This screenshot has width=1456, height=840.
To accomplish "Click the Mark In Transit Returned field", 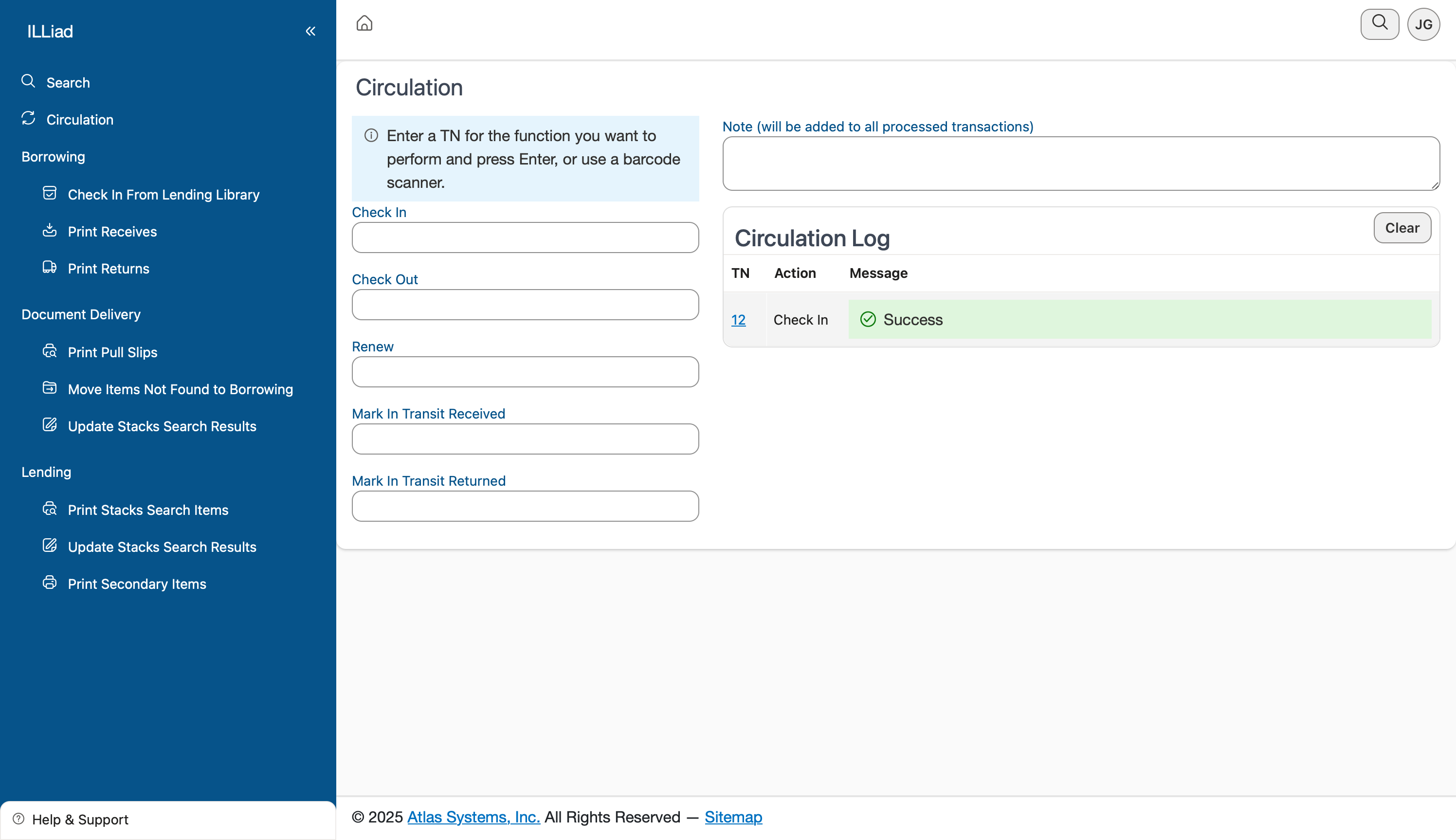I will 525,506.
